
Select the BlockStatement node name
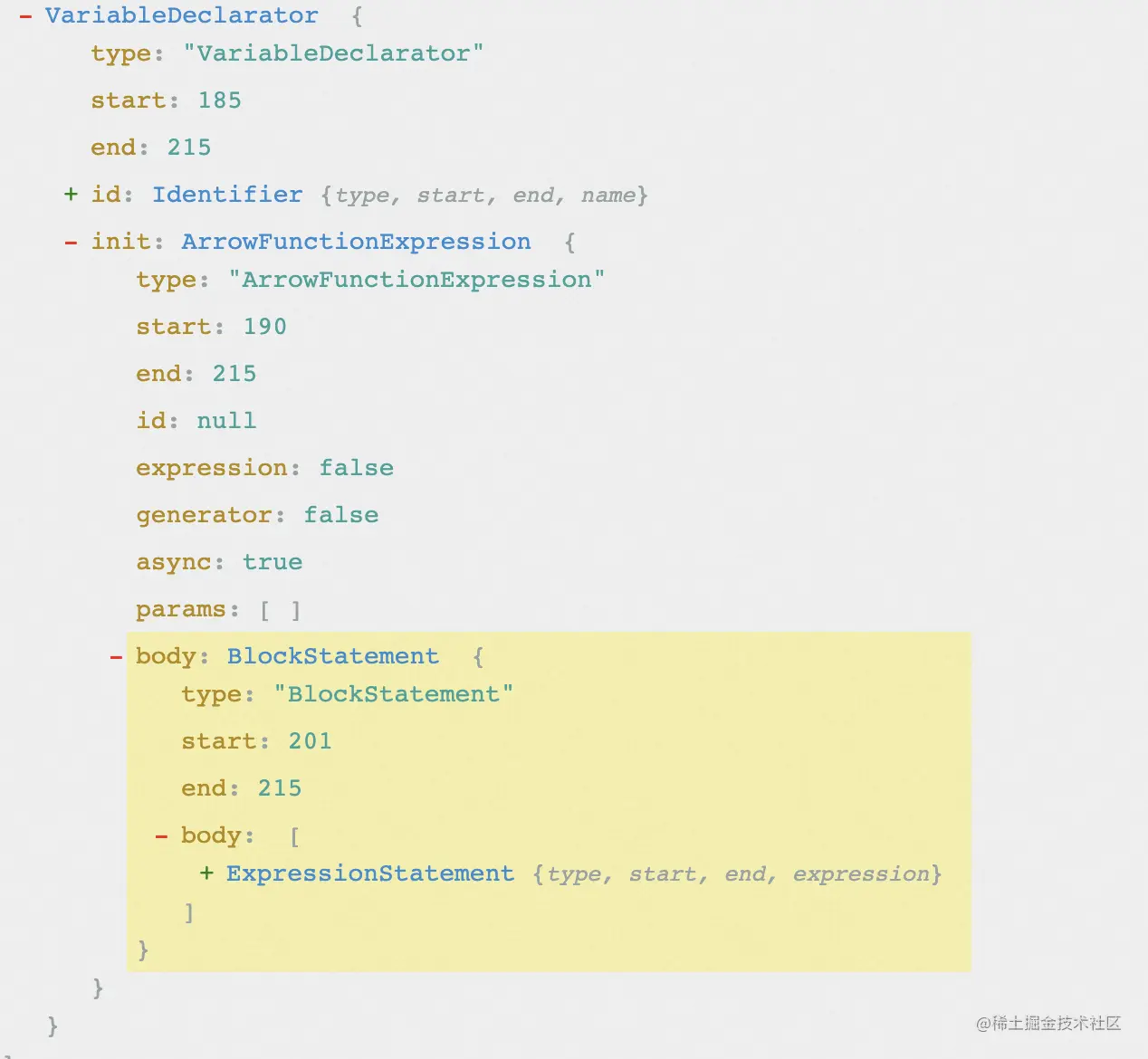332,656
